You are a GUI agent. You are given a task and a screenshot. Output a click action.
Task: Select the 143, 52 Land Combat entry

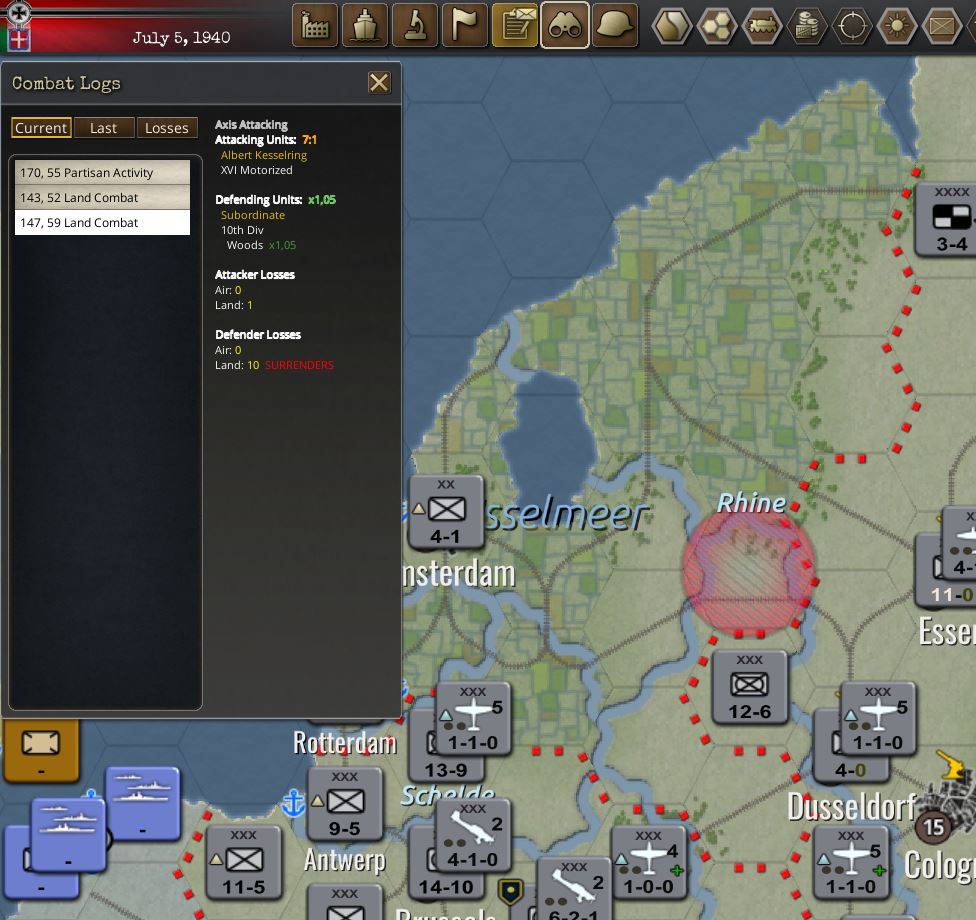click(x=102, y=197)
